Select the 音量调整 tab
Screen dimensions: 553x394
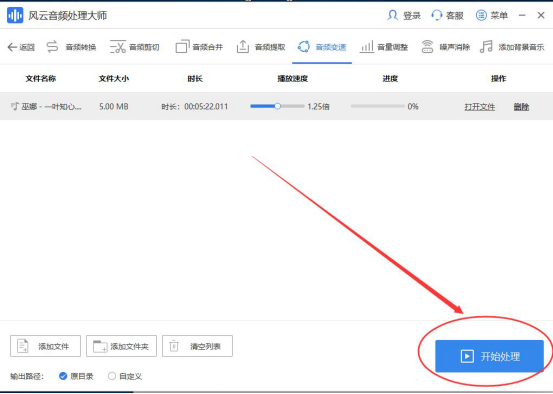(393, 47)
